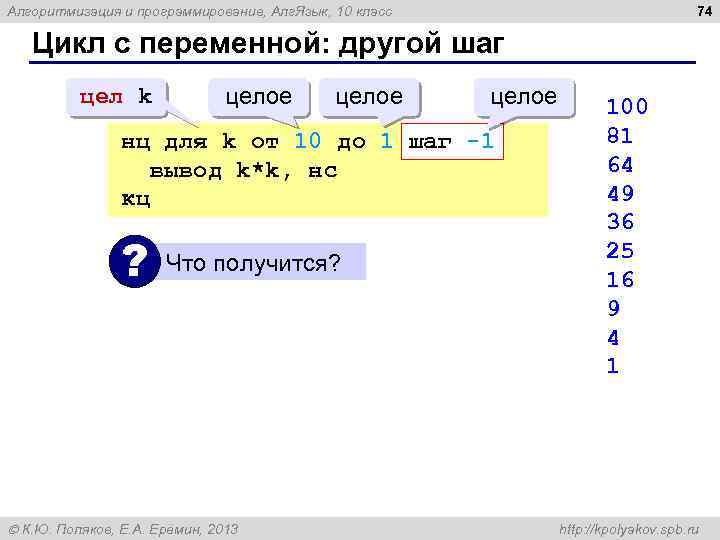This screenshot has width=720, height=540.
Task: Click the slide title 'Цикл с переменной: другой шаг'
Action: click(268, 44)
